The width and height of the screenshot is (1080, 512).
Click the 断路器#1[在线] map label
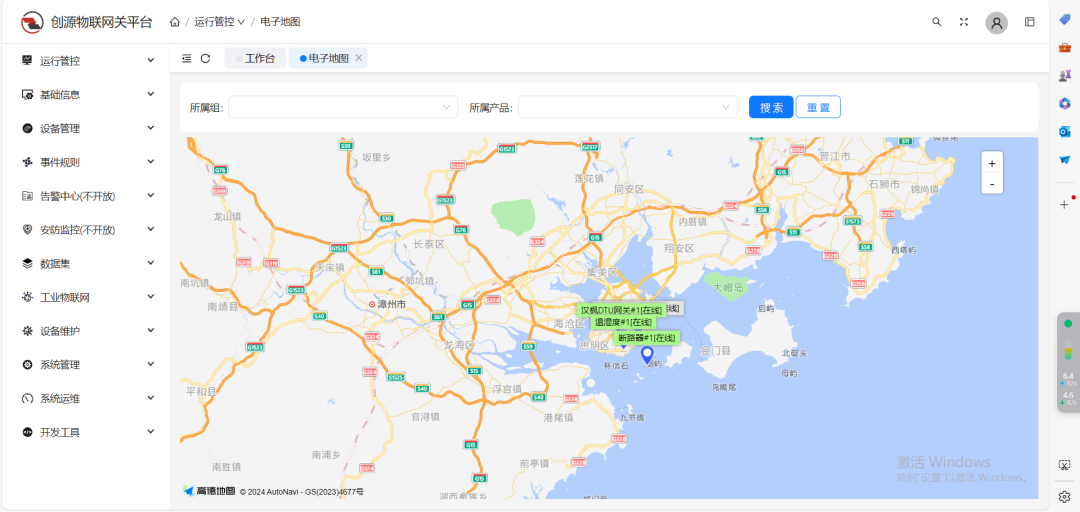coord(646,338)
